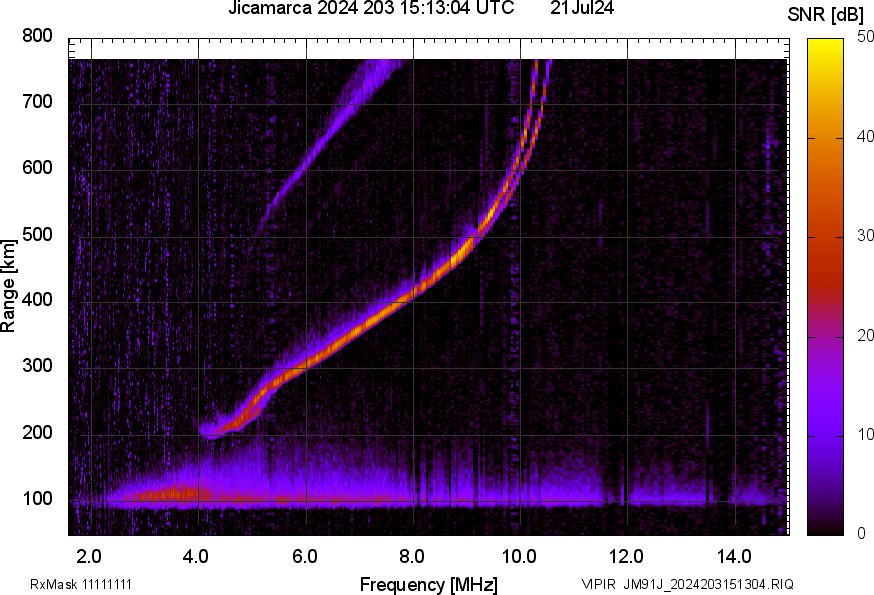Click the range tick label "100"

click(37, 498)
